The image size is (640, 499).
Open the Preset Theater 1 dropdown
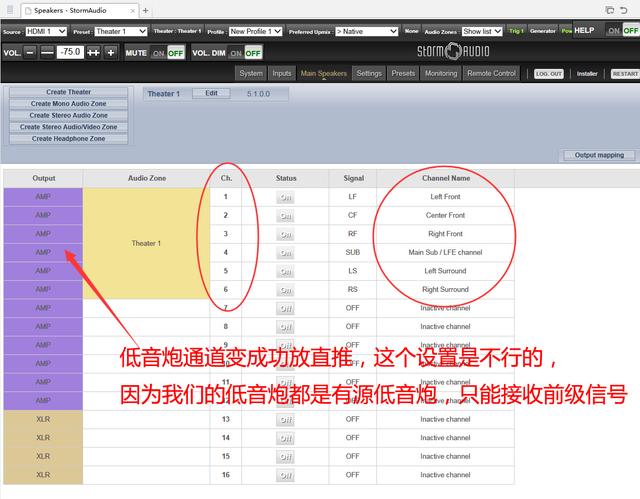[x=121, y=31]
